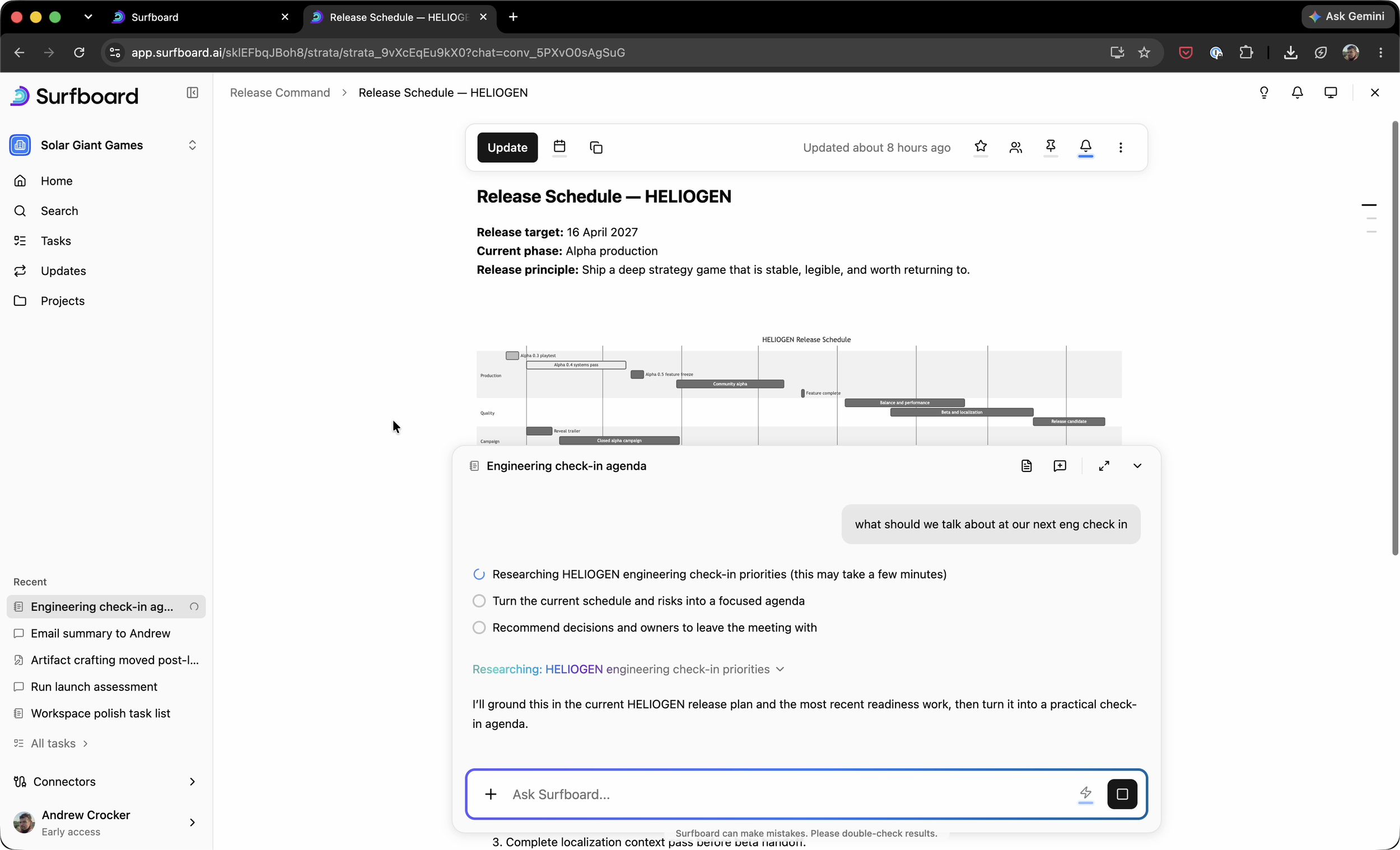The image size is (1400, 850).
Task: Open browser downloads icon
Action: tap(1290, 52)
